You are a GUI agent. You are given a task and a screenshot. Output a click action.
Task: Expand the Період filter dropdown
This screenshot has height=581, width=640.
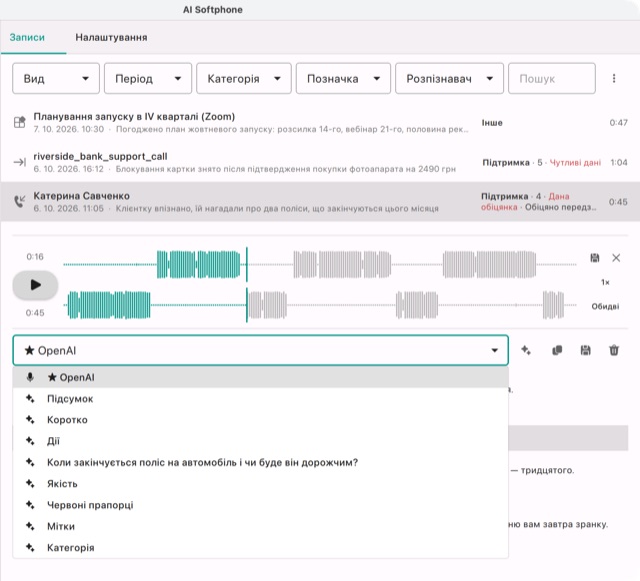[x=148, y=78]
